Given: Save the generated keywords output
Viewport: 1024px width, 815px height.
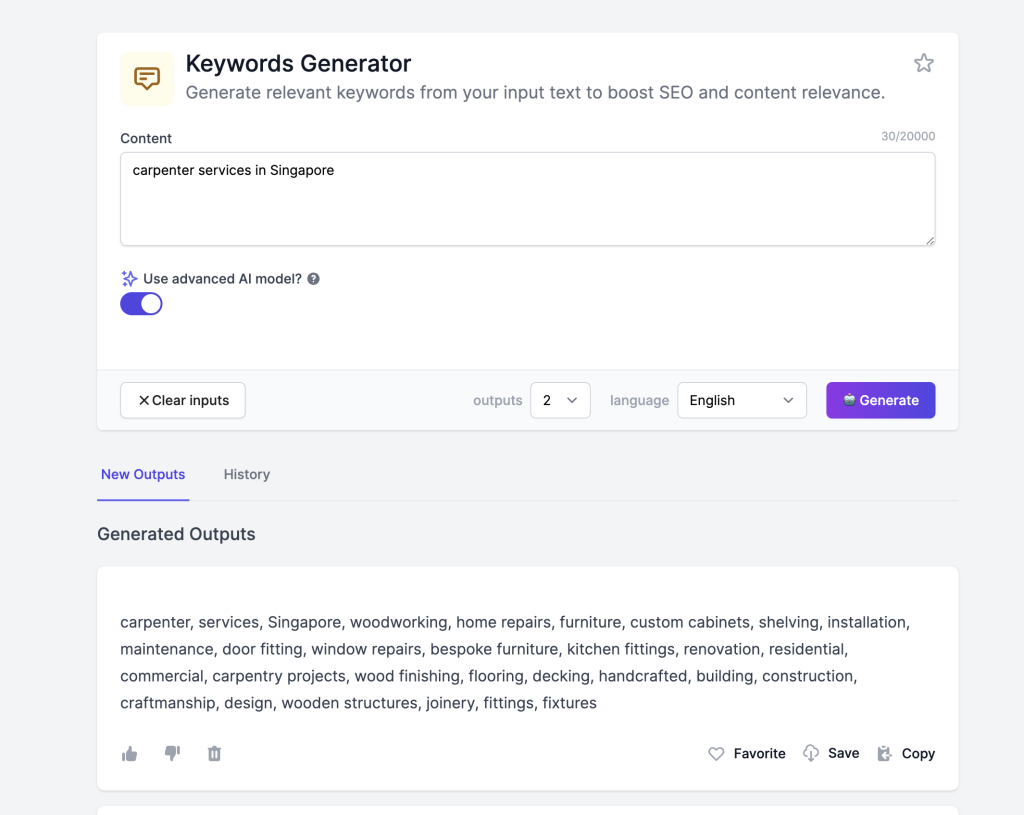Looking at the screenshot, I should point(831,754).
